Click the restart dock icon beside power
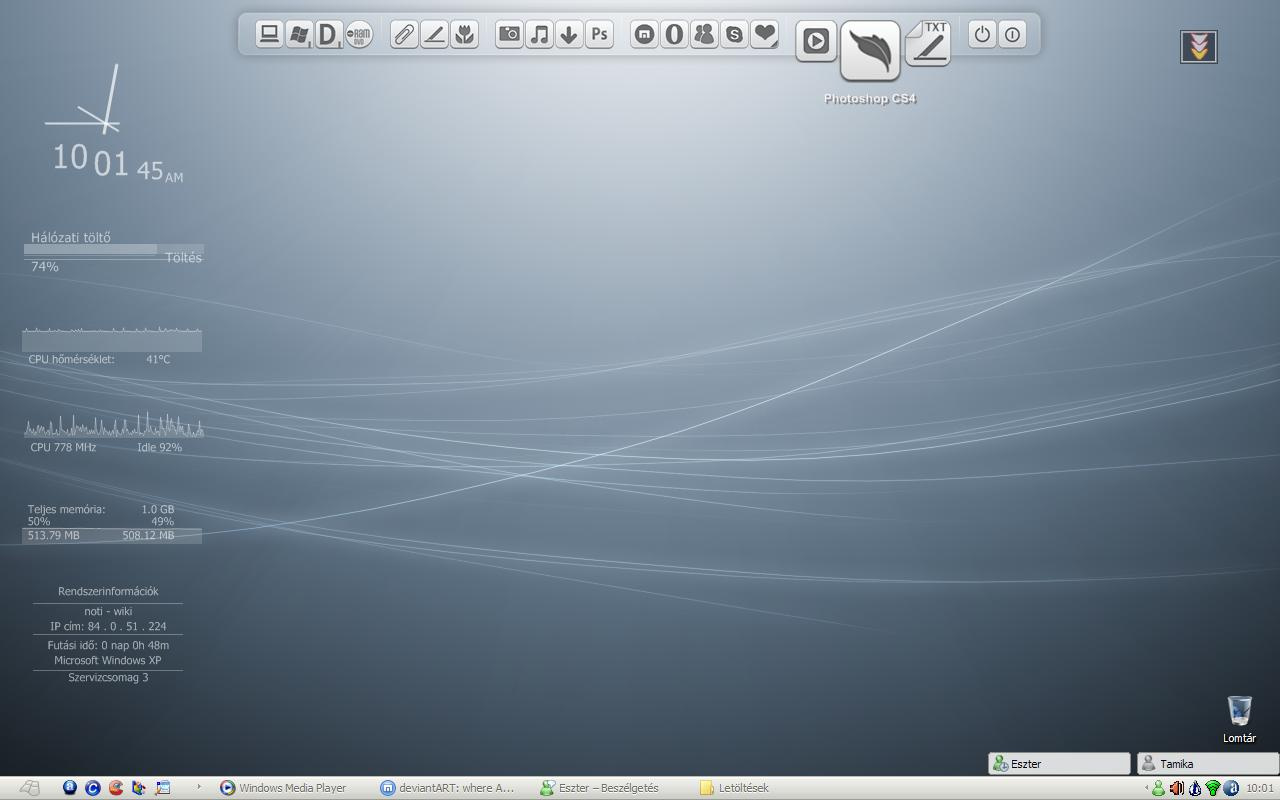 coord(1012,35)
